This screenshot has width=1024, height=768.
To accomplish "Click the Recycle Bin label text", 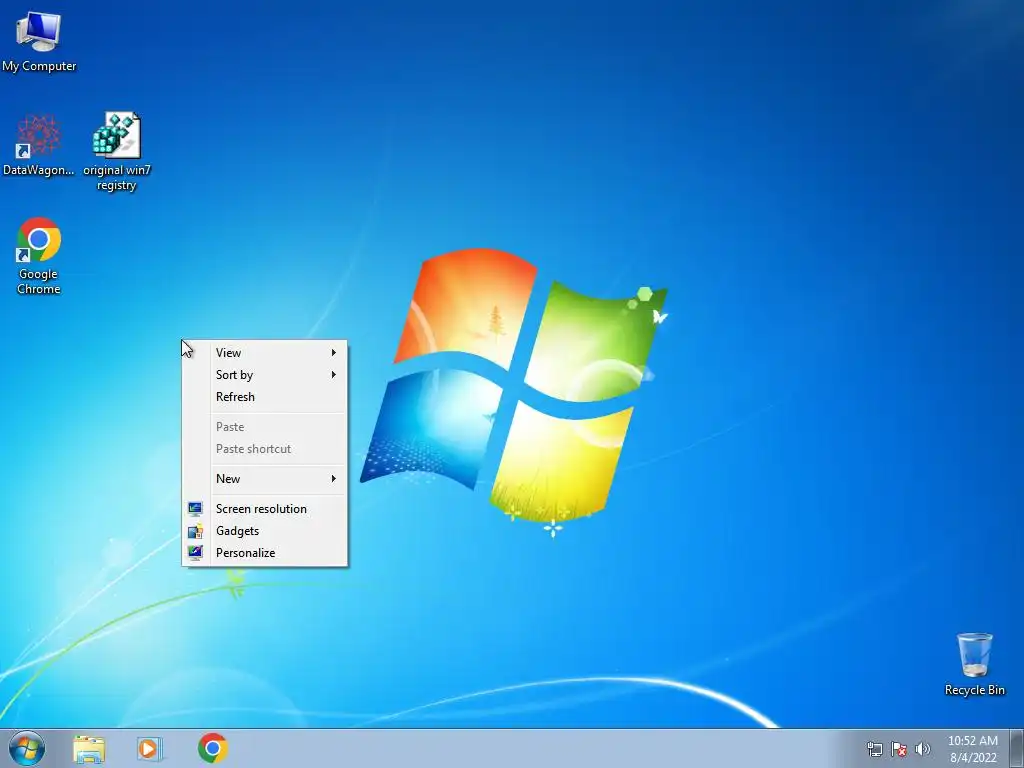I will click(x=975, y=690).
